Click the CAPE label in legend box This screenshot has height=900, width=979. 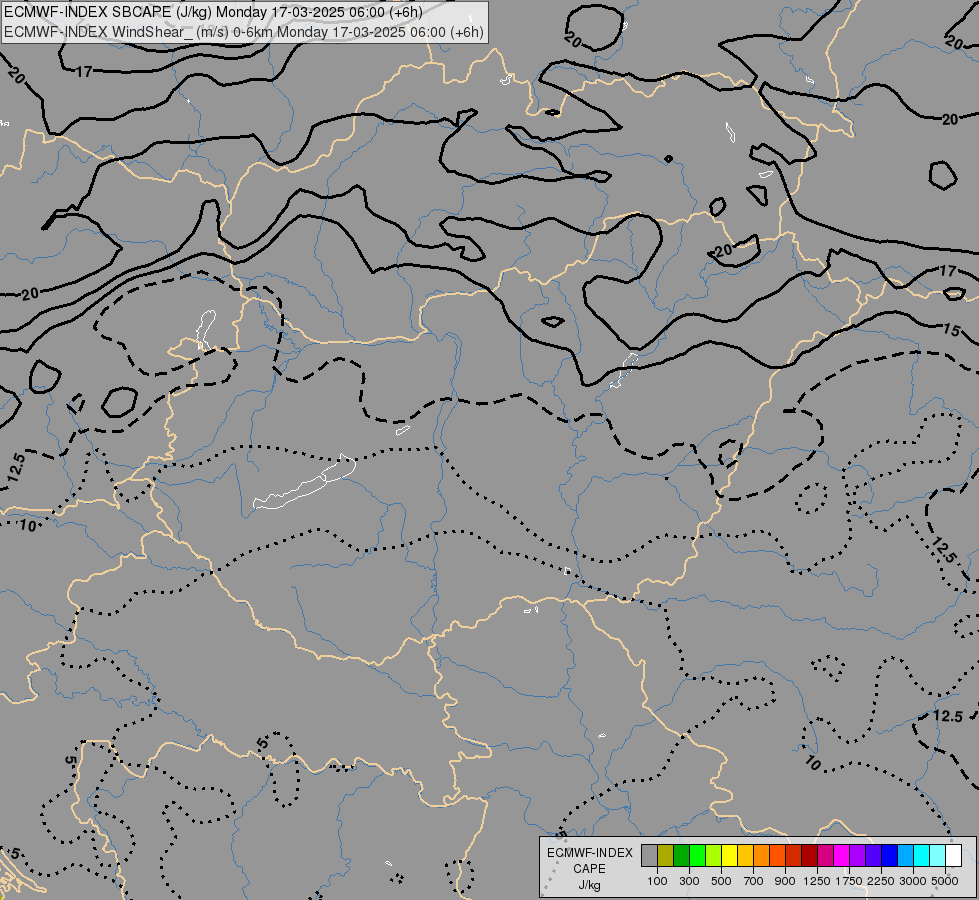pos(589,869)
